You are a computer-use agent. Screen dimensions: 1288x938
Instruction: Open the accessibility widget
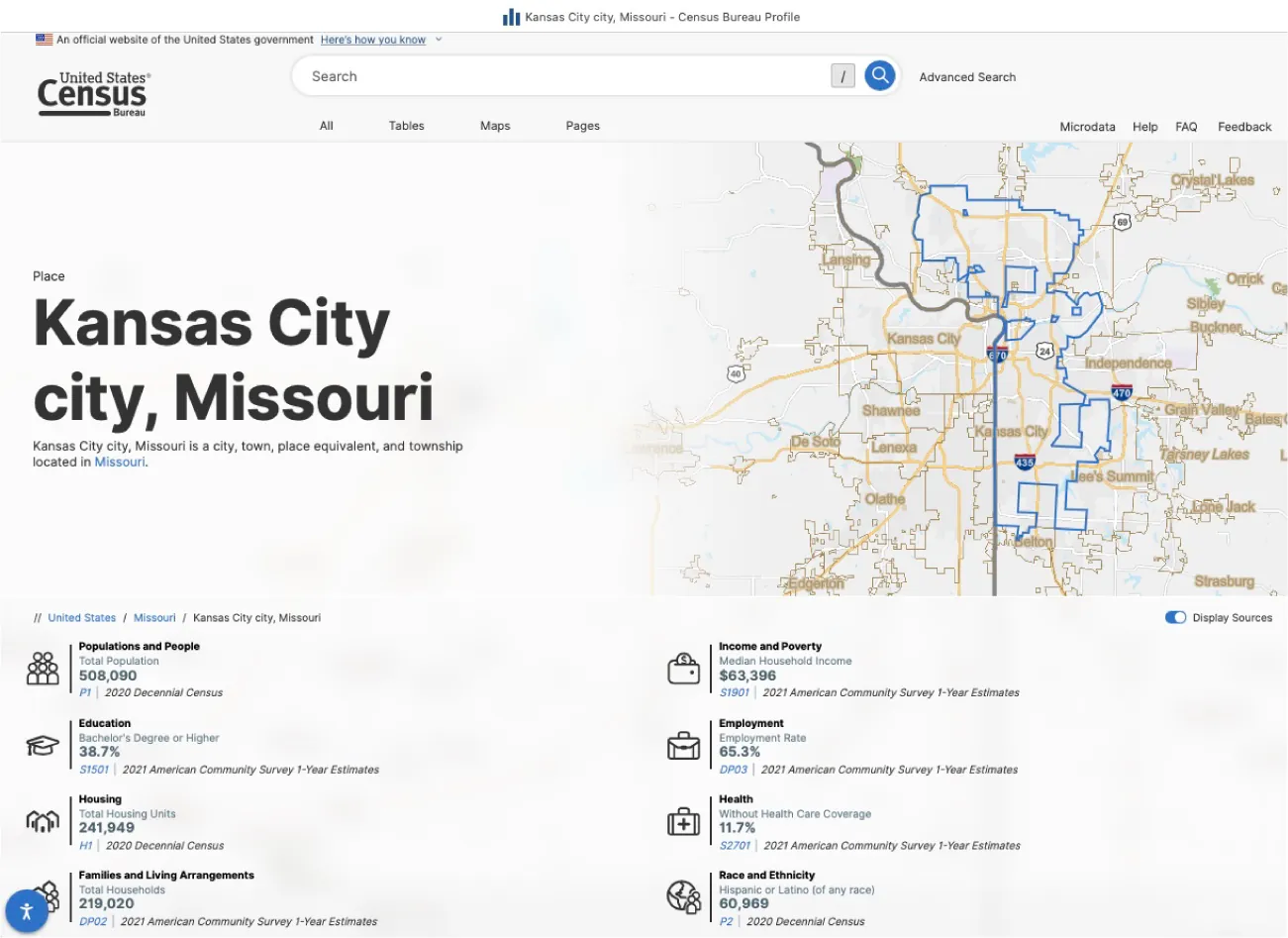pos(27,909)
